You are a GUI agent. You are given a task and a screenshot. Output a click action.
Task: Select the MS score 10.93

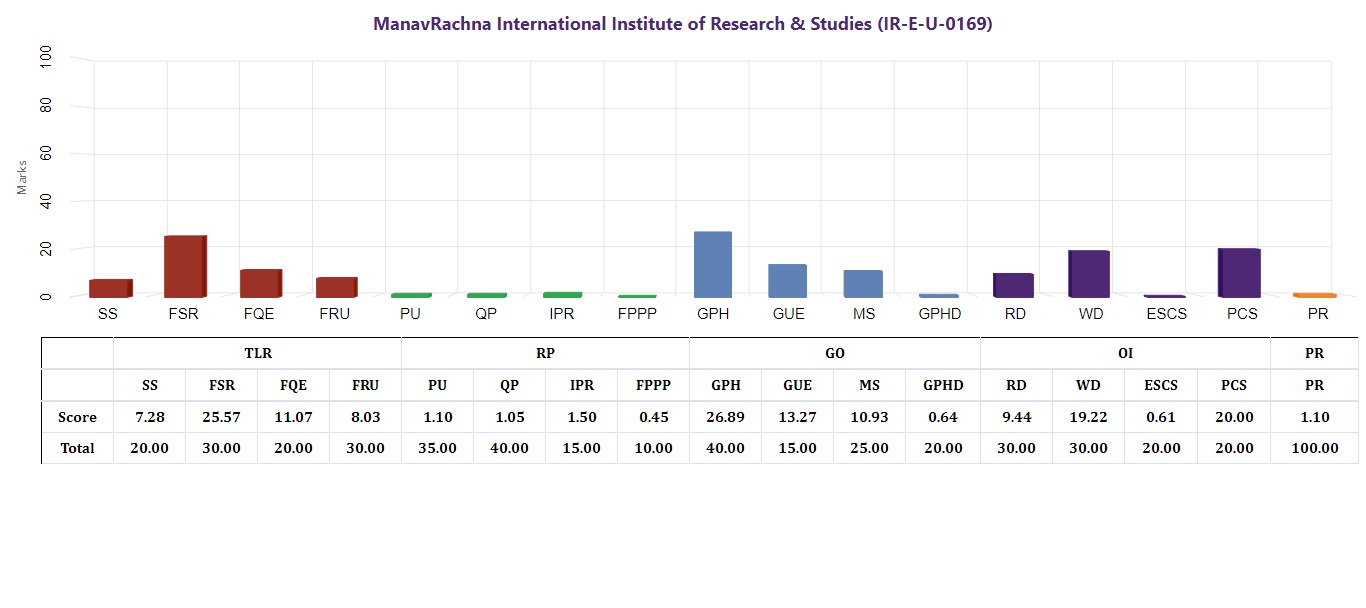point(870,417)
